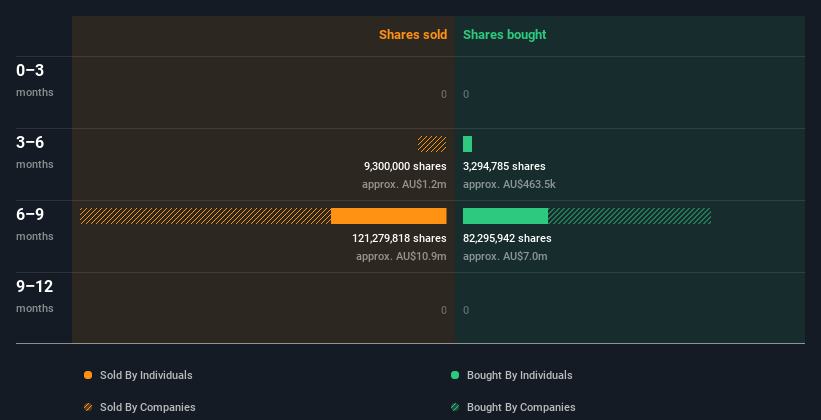Viewport: 821px width, 420px height.
Task: Click the small green bar in 3–6 months
Action: [467, 144]
